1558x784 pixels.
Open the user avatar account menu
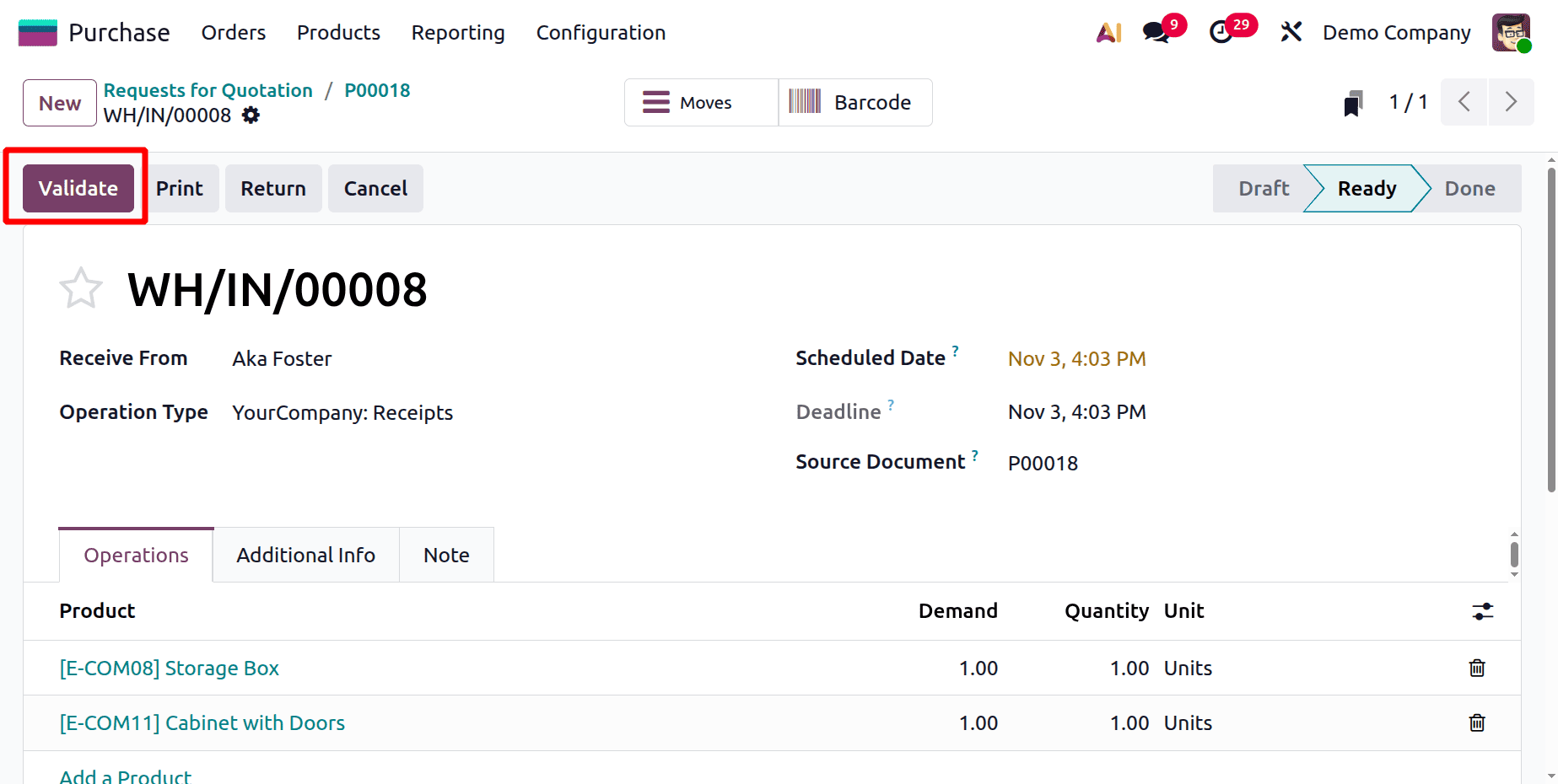tap(1510, 31)
